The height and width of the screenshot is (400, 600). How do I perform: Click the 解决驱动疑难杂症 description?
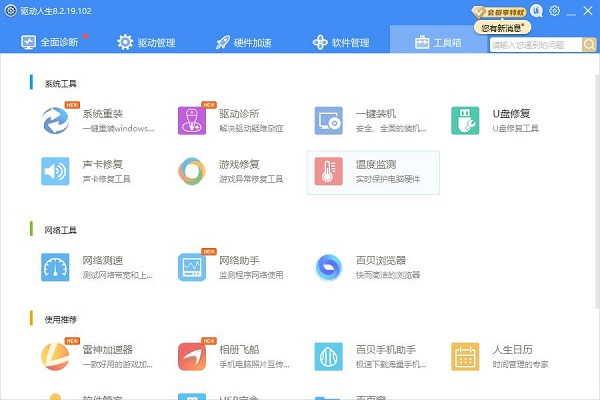251,128
